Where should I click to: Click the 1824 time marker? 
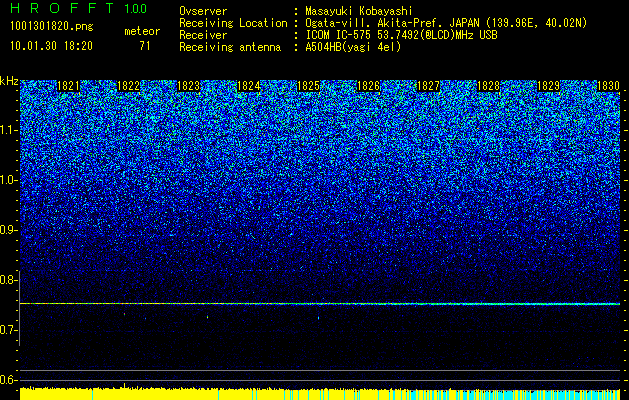(249, 86)
